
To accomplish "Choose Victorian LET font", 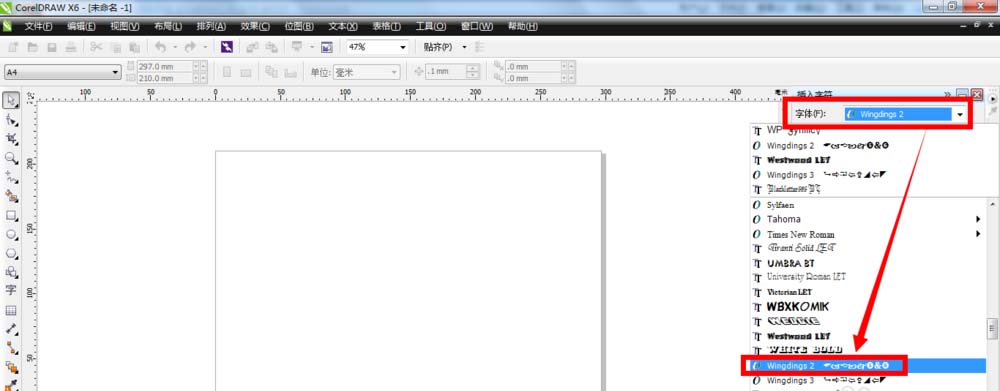I will point(868,292).
